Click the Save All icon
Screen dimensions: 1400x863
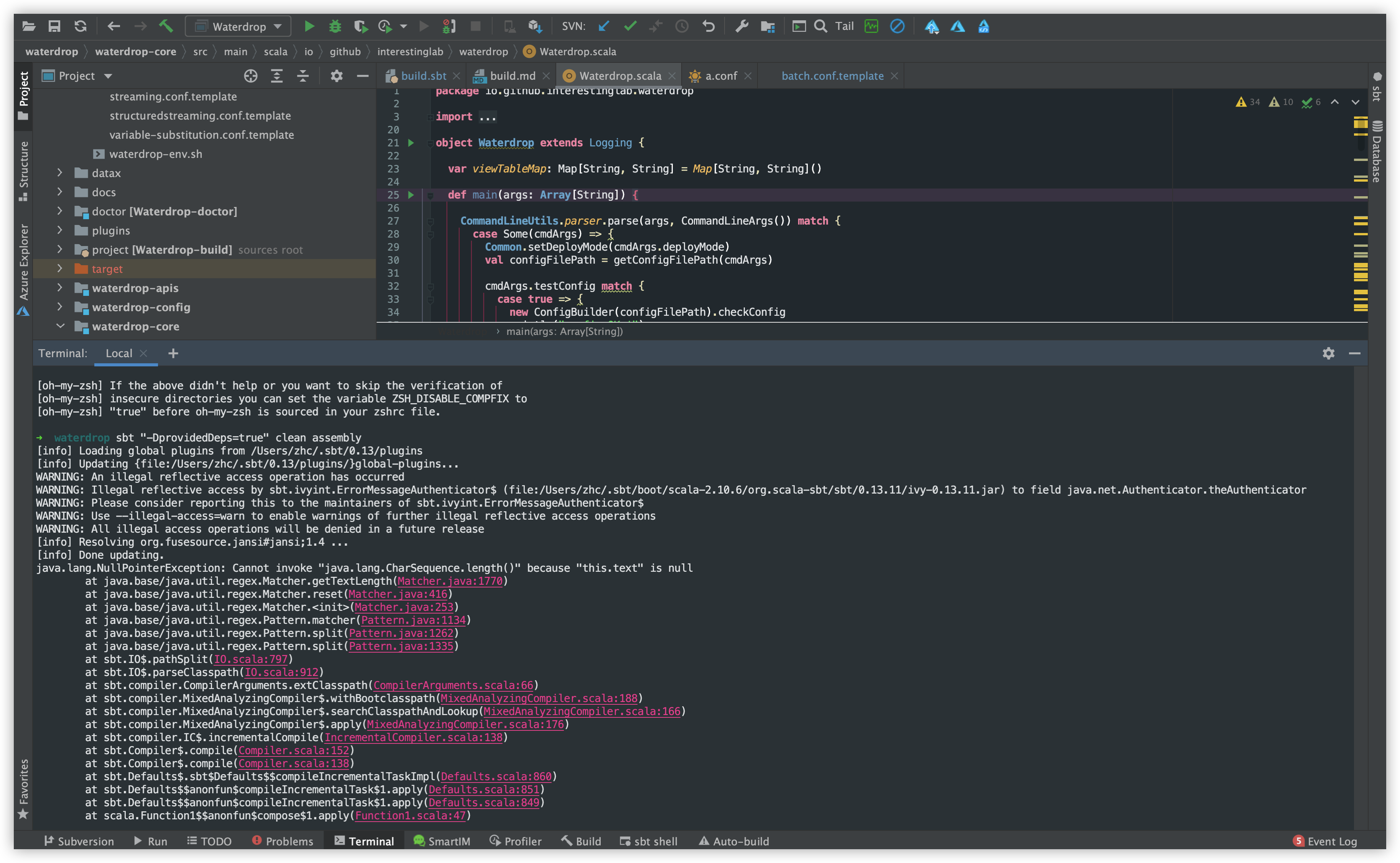click(x=54, y=26)
